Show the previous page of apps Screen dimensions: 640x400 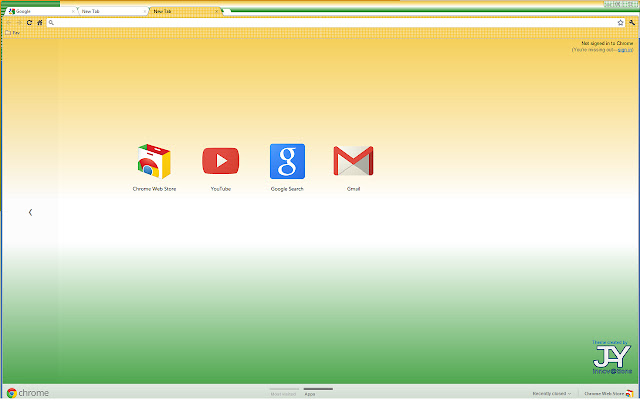coord(31,212)
